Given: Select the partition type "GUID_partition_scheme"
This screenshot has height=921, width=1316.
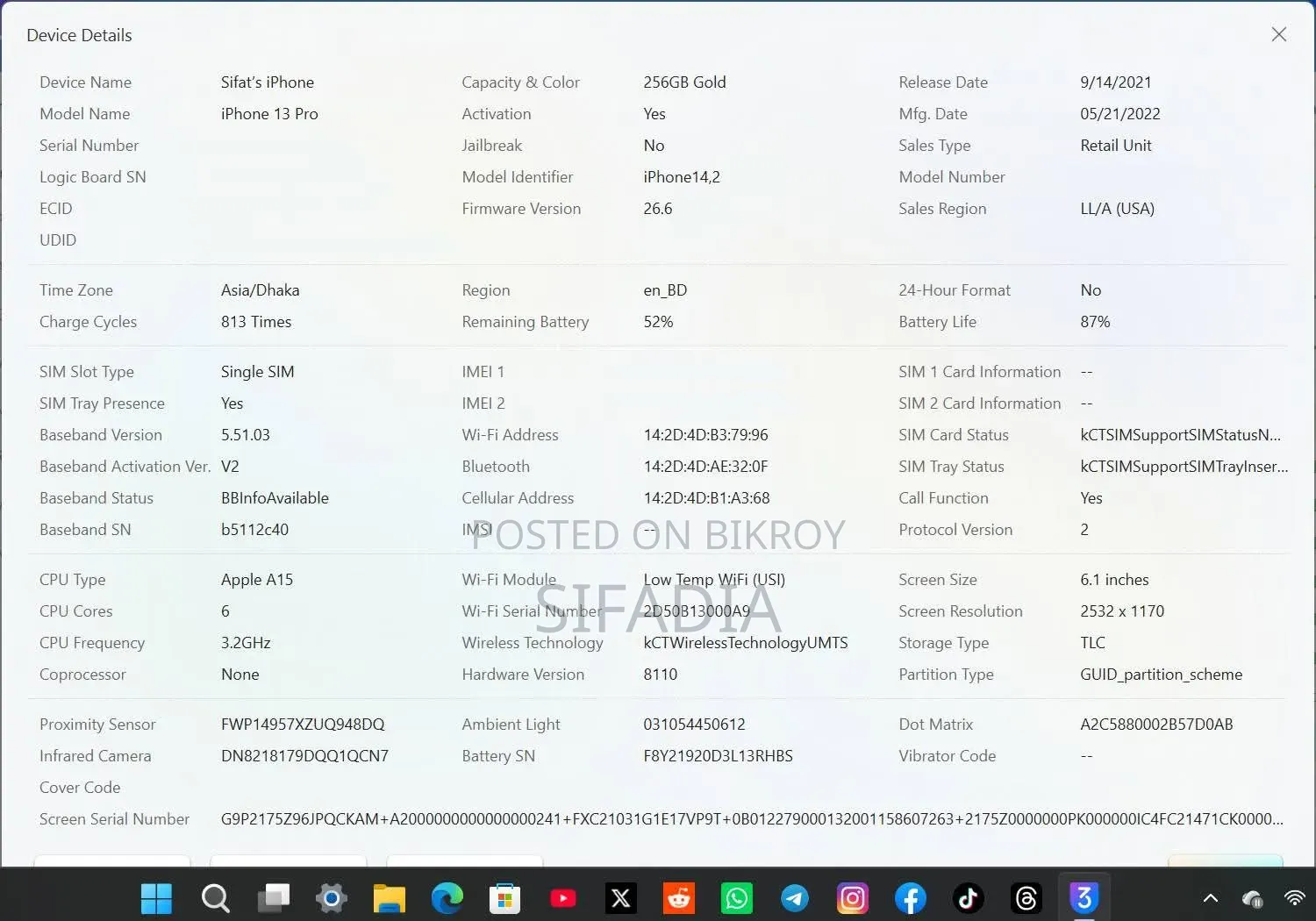Looking at the screenshot, I should (1161, 675).
